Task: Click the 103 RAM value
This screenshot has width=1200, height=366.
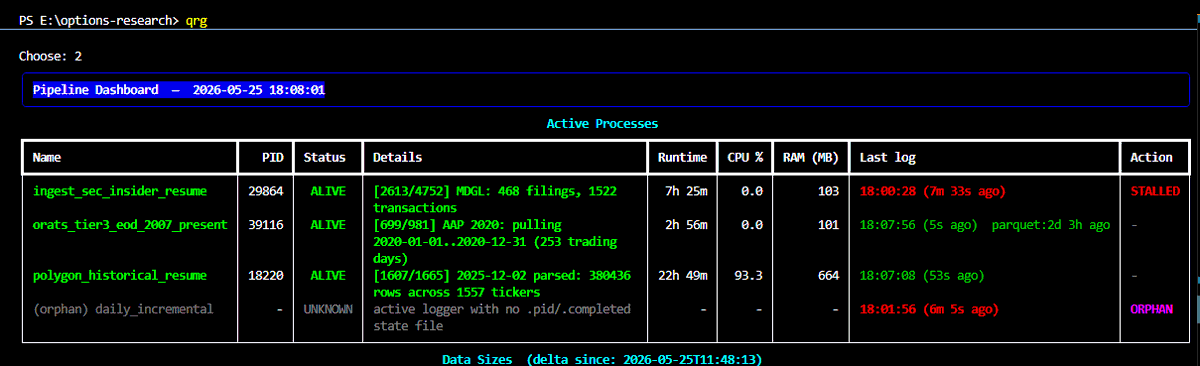Action: (828, 190)
